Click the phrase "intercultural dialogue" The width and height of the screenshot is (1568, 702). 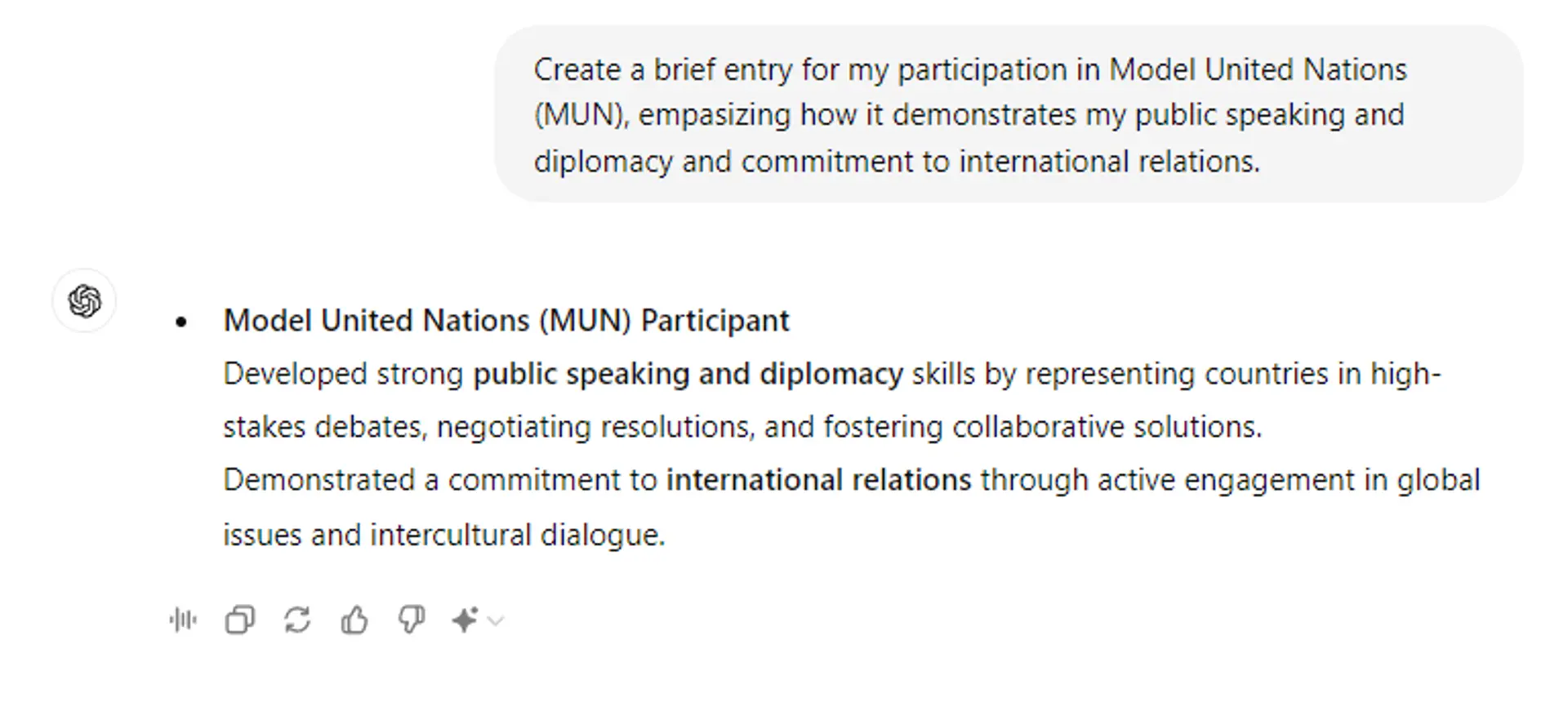[517, 535]
